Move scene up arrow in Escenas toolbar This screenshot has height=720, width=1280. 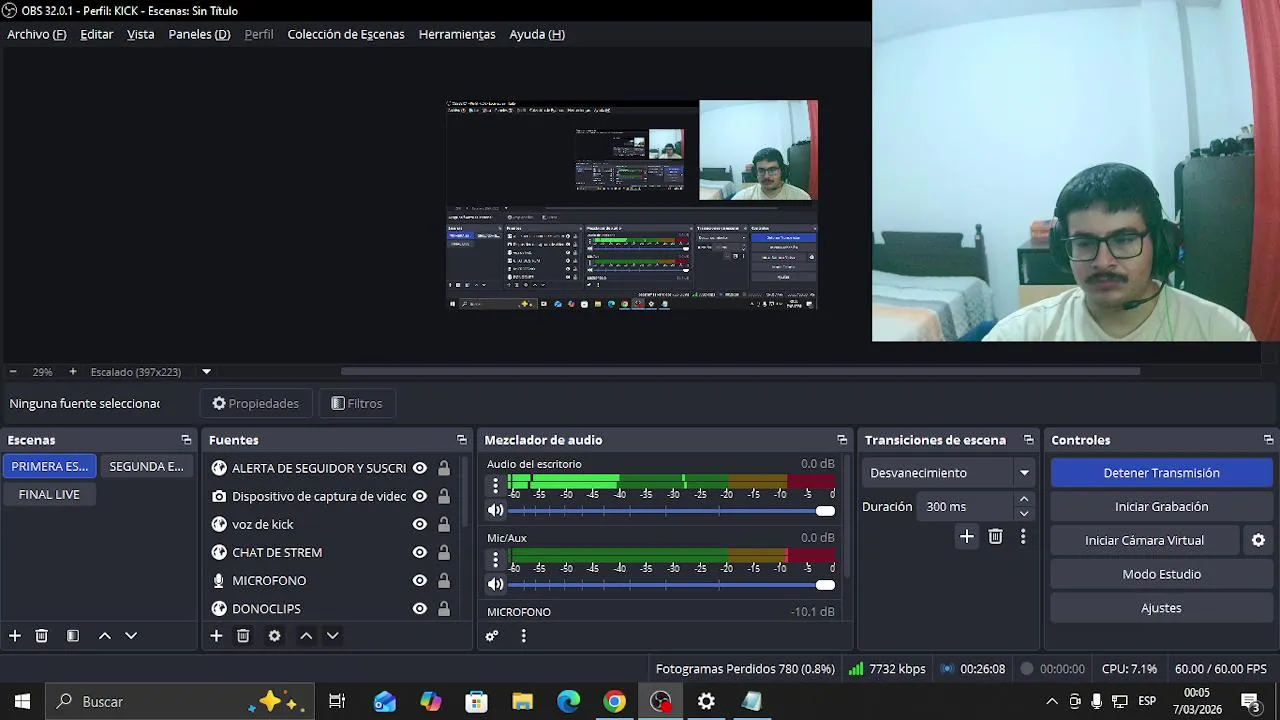(x=104, y=636)
